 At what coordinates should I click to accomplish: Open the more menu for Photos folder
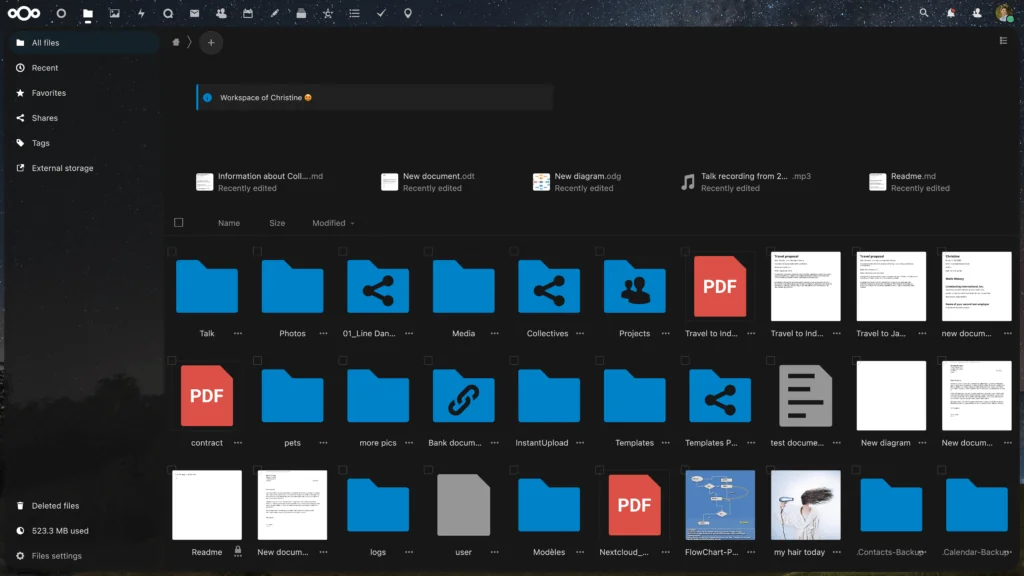click(x=323, y=333)
